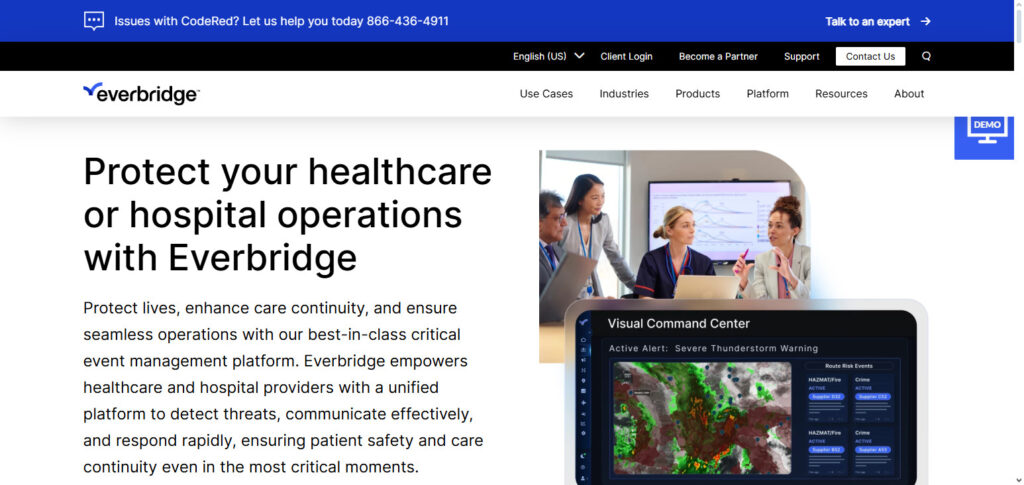Open the About menu
This screenshot has width=1024, height=485.
[x=909, y=94]
